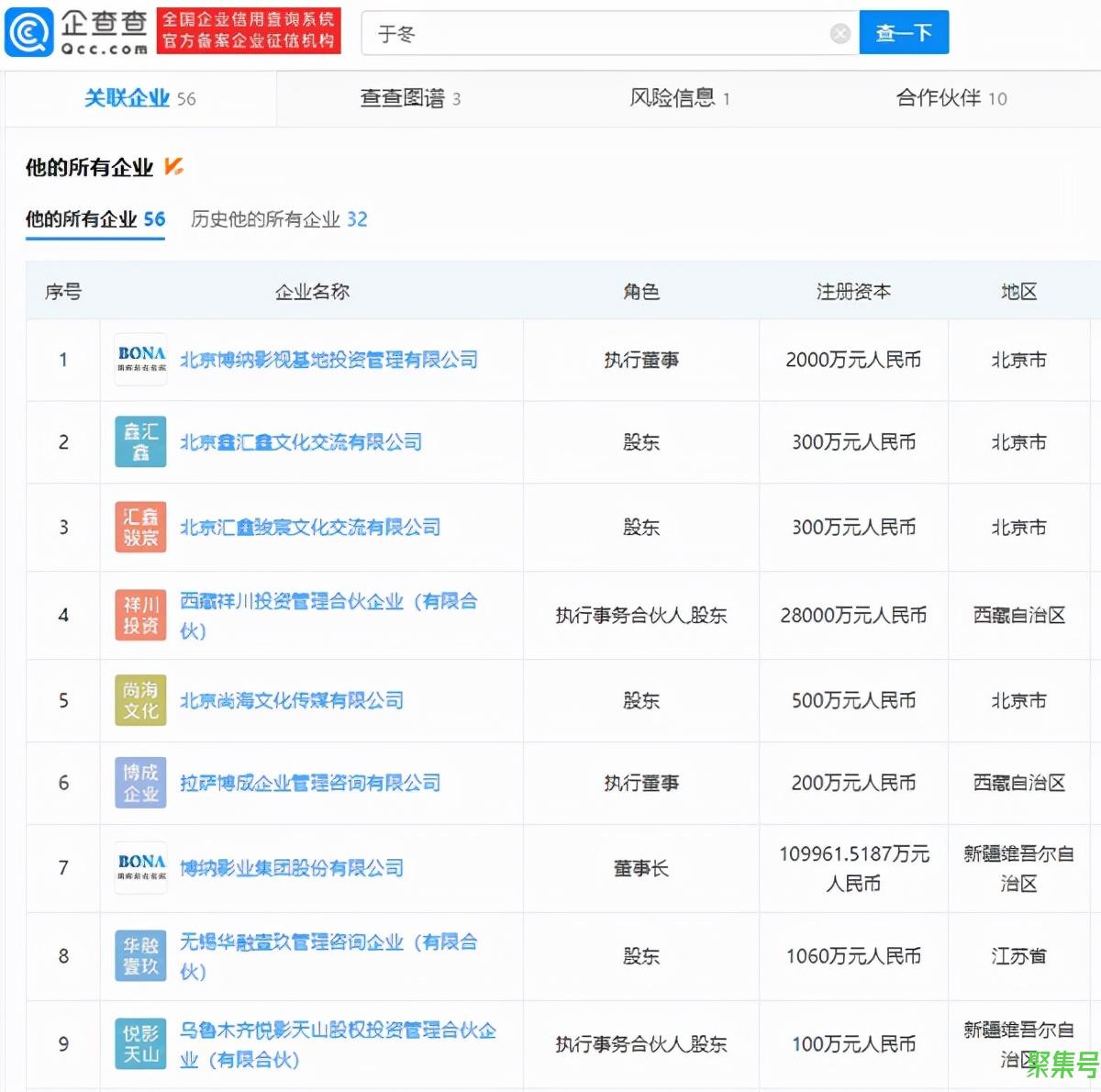Switch to the 查查图谱 tab

(x=410, y=98)
